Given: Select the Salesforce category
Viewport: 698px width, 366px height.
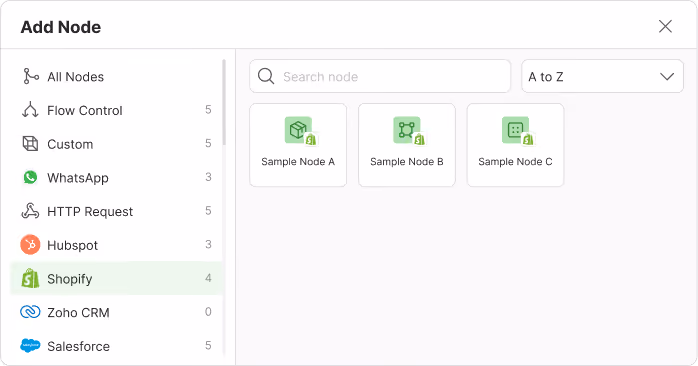Looking at the screenshot, I should [x=116, y=346].
